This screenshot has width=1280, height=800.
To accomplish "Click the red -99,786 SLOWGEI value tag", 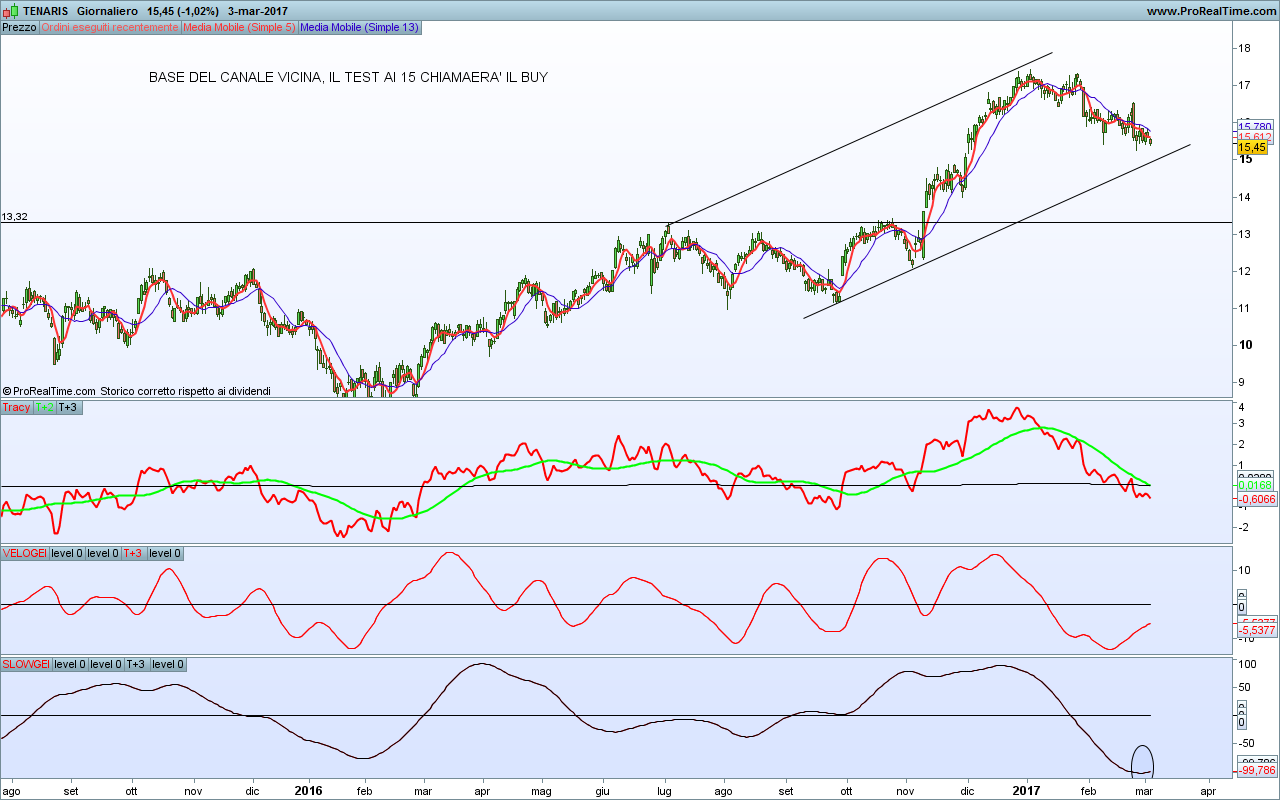I will (x=1257, y=771).
